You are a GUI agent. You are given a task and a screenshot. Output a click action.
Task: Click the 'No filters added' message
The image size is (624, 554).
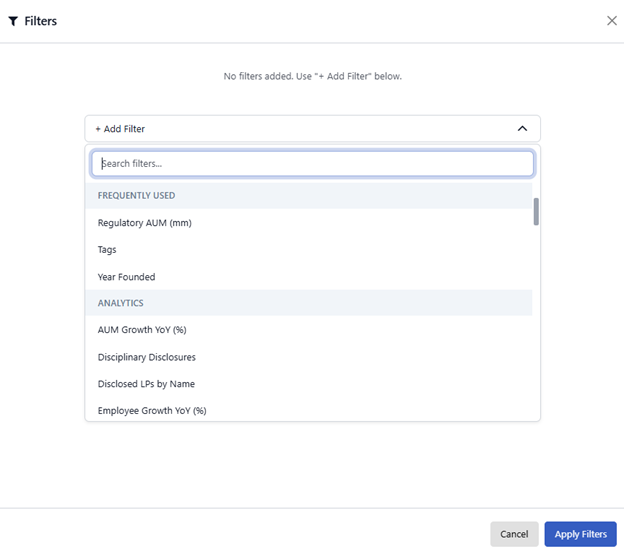312,76
